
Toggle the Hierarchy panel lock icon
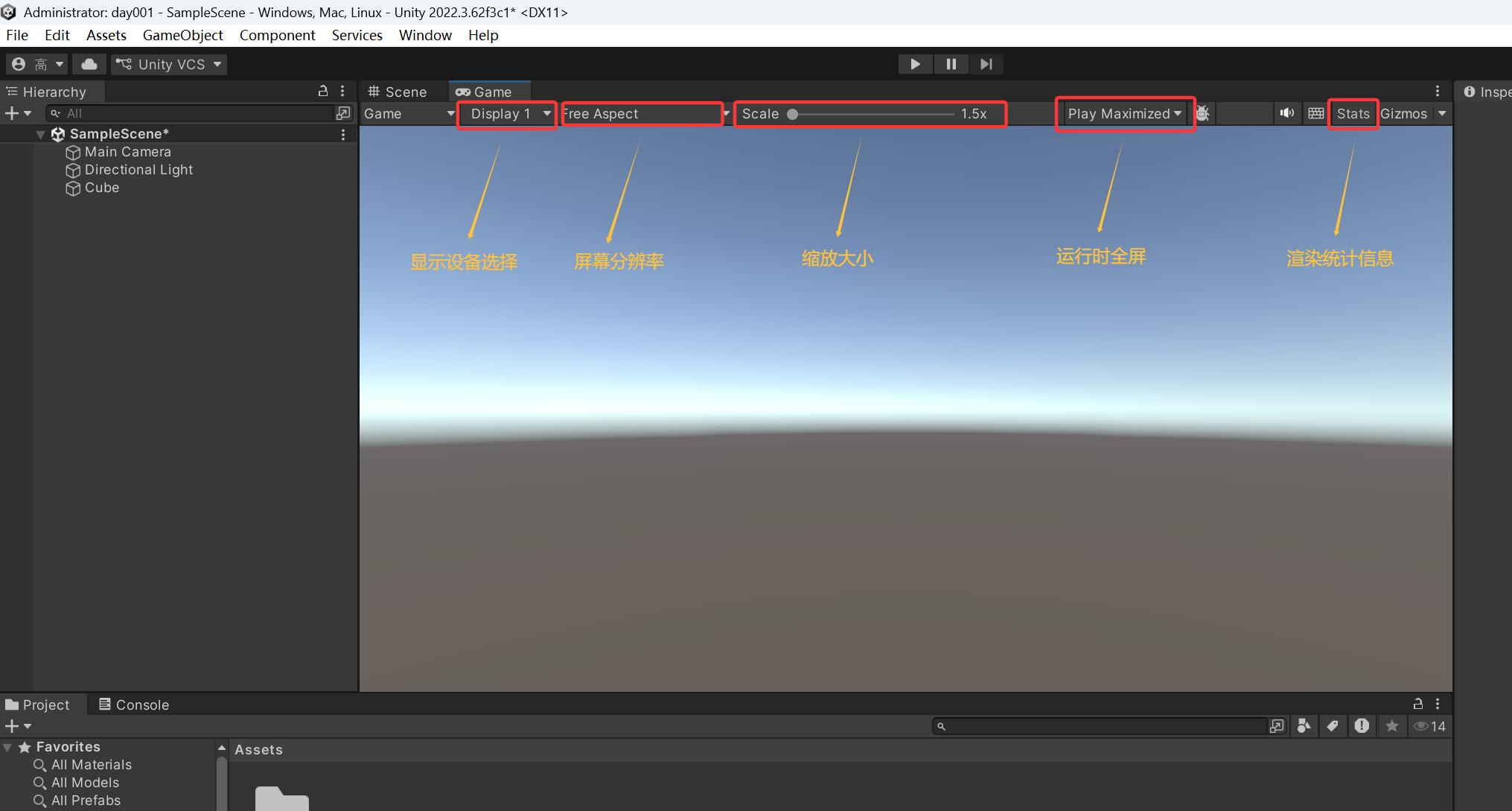[323, 91]
